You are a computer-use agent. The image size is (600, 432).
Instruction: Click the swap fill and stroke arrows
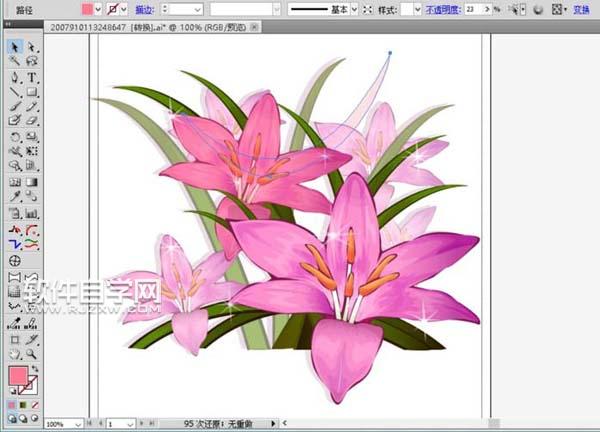(x=35, y=368)
